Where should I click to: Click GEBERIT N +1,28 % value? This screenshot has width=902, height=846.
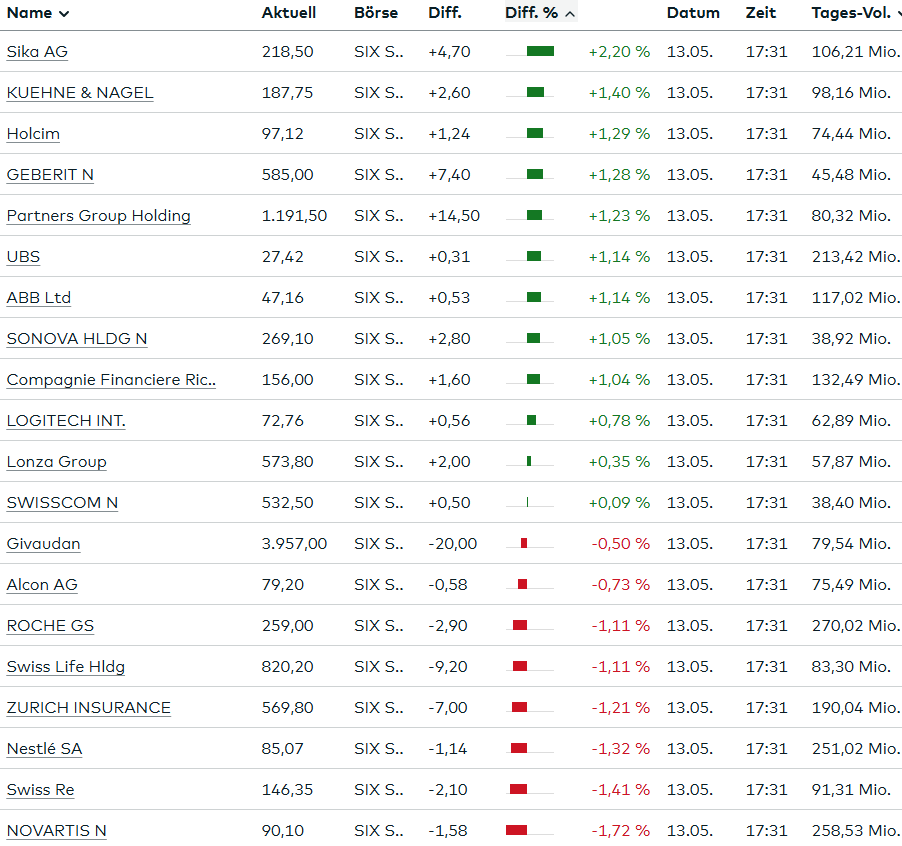click(x=619, y=175)
